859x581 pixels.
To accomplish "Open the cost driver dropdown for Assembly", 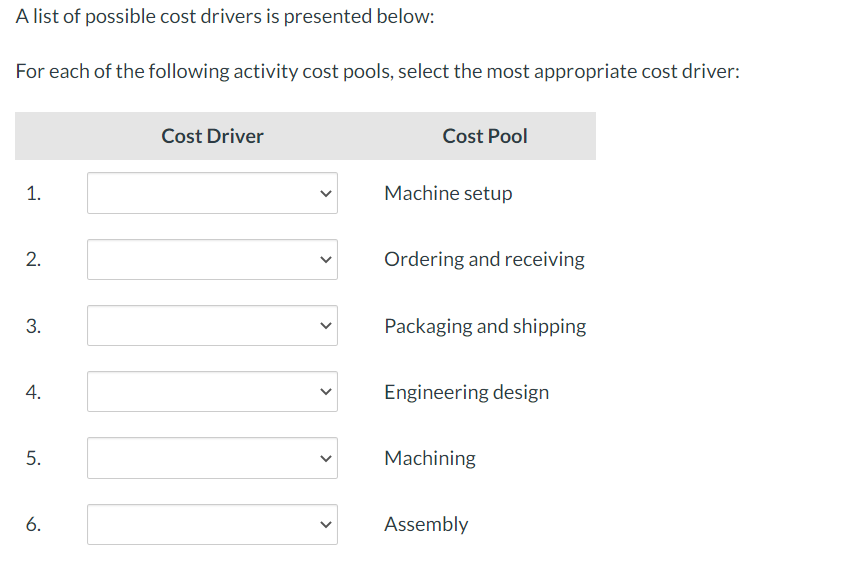I will [x=212, y=524].
